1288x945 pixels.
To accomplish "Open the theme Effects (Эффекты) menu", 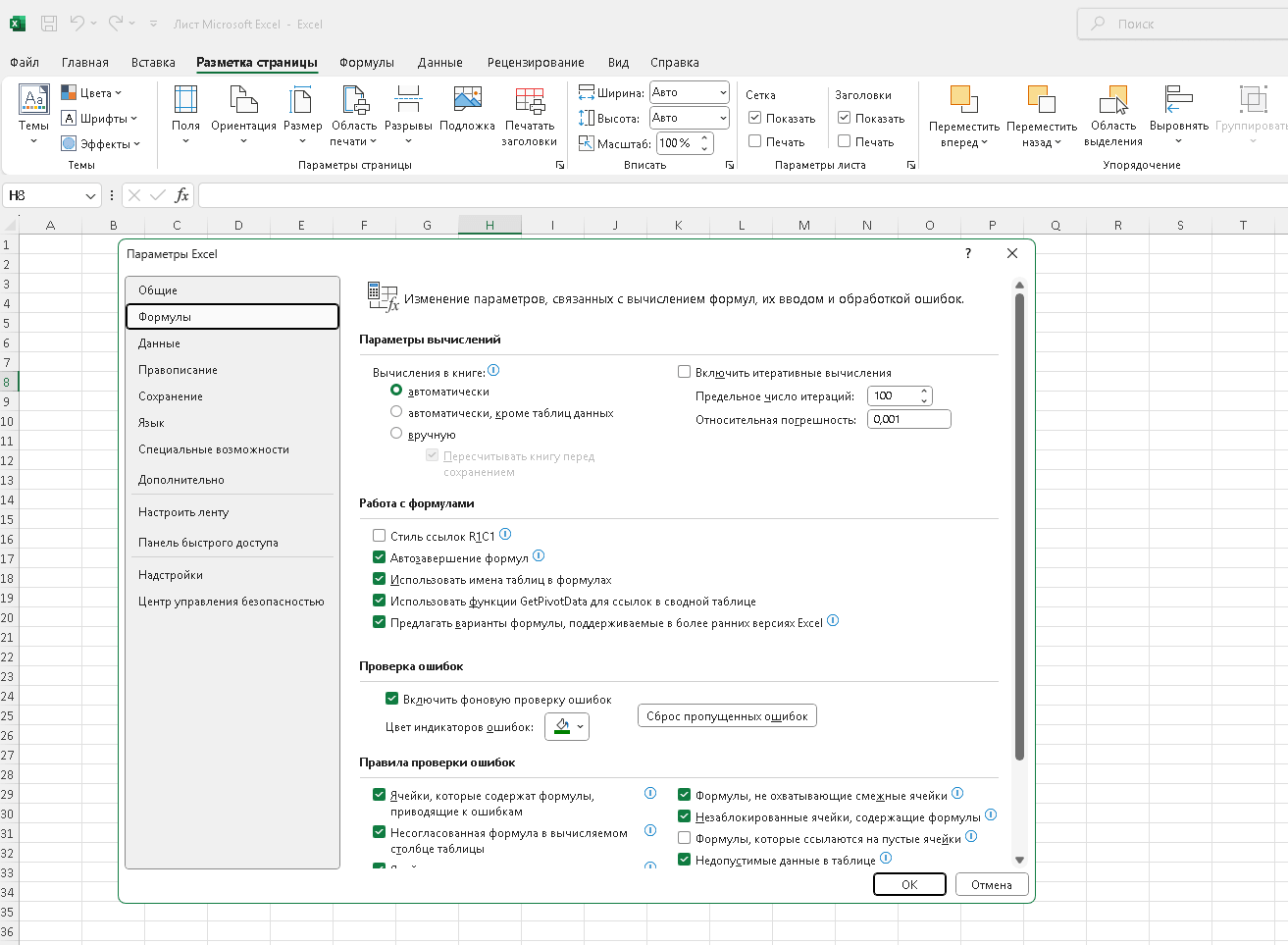I will [x=101, y=144].
